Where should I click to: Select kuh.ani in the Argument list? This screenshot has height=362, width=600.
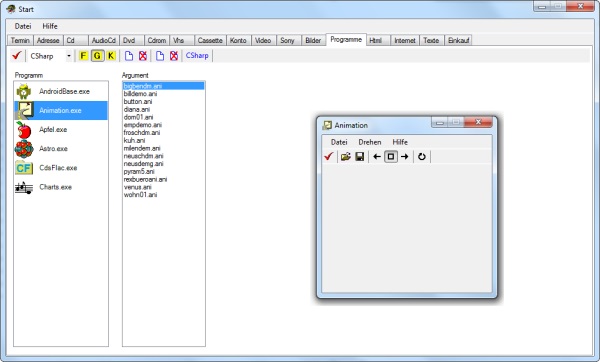coord(163,140)
